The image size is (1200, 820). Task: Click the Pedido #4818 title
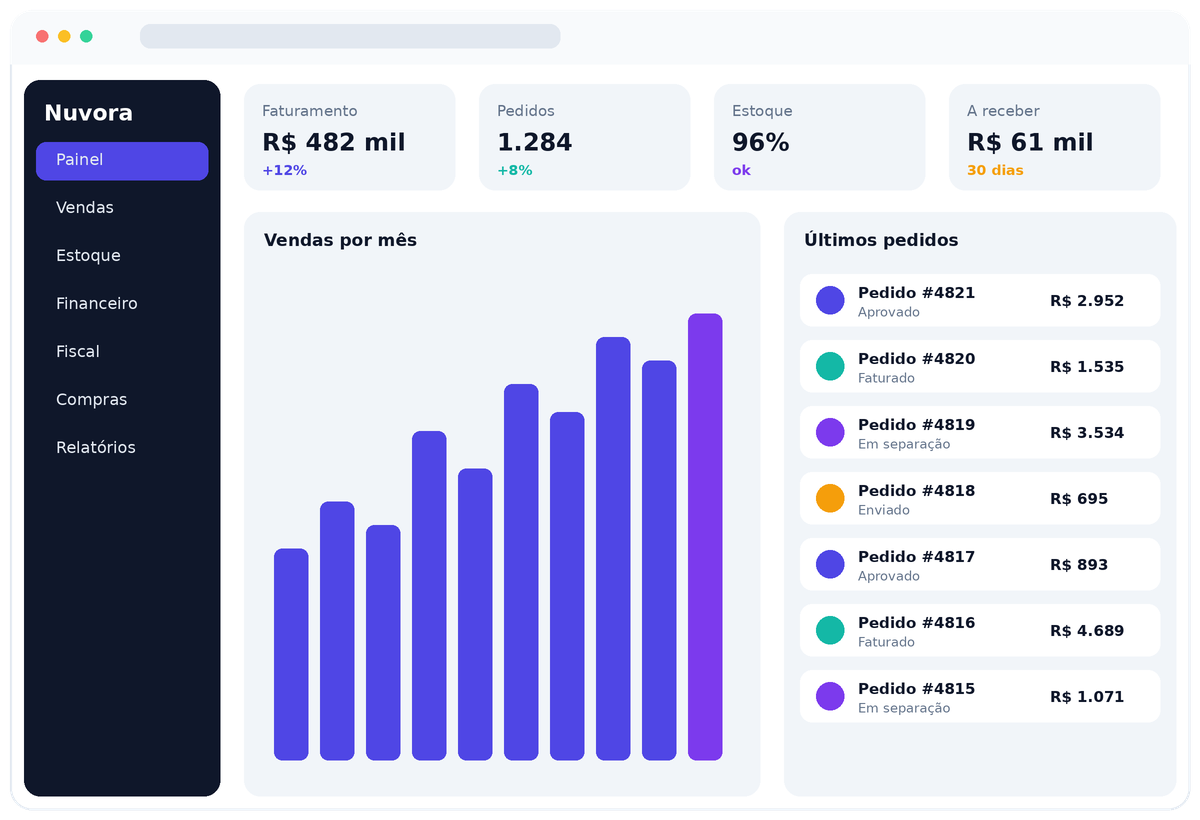click(x=916, y=491)
